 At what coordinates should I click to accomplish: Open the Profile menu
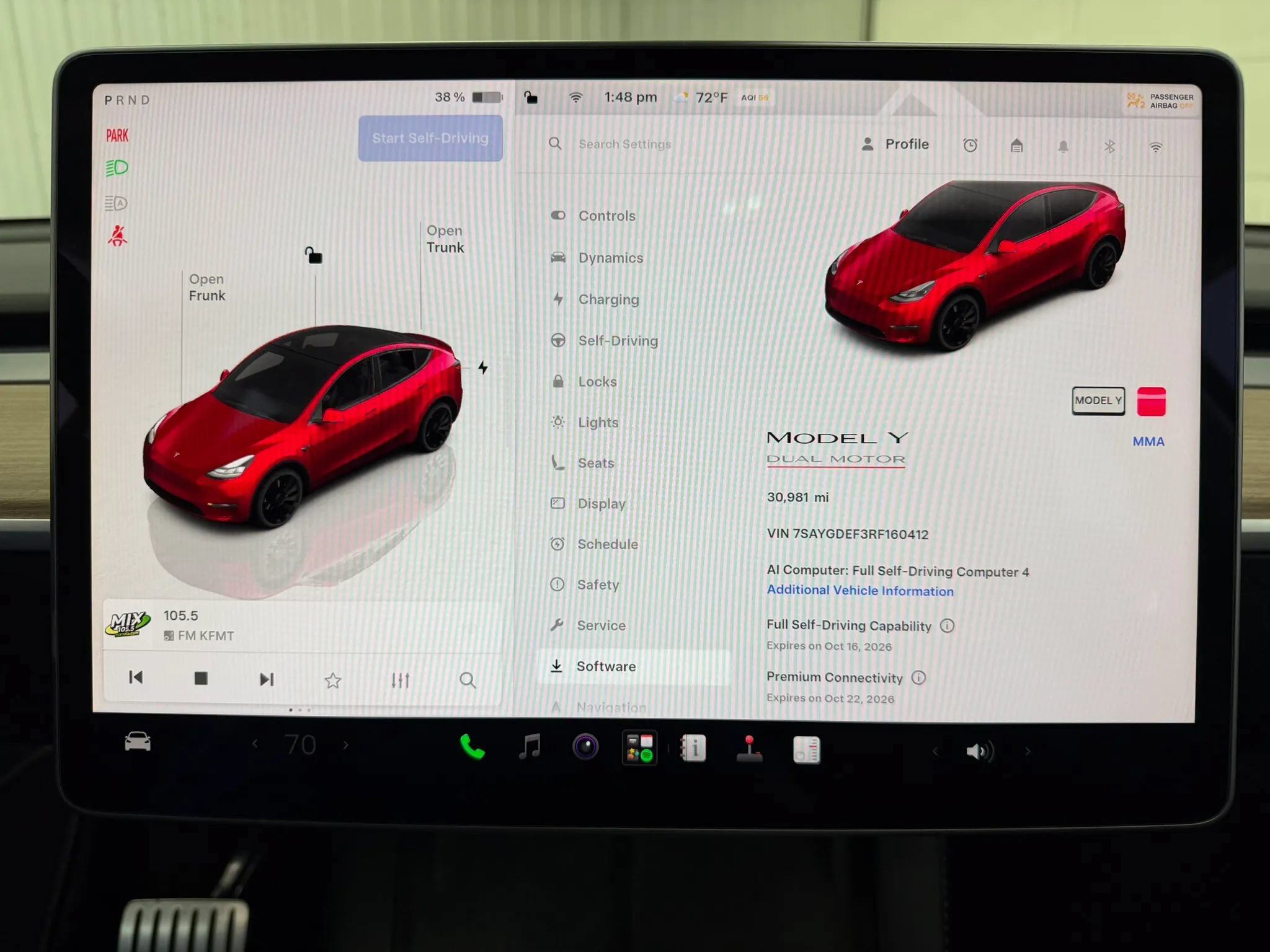(x=895, y=144)
